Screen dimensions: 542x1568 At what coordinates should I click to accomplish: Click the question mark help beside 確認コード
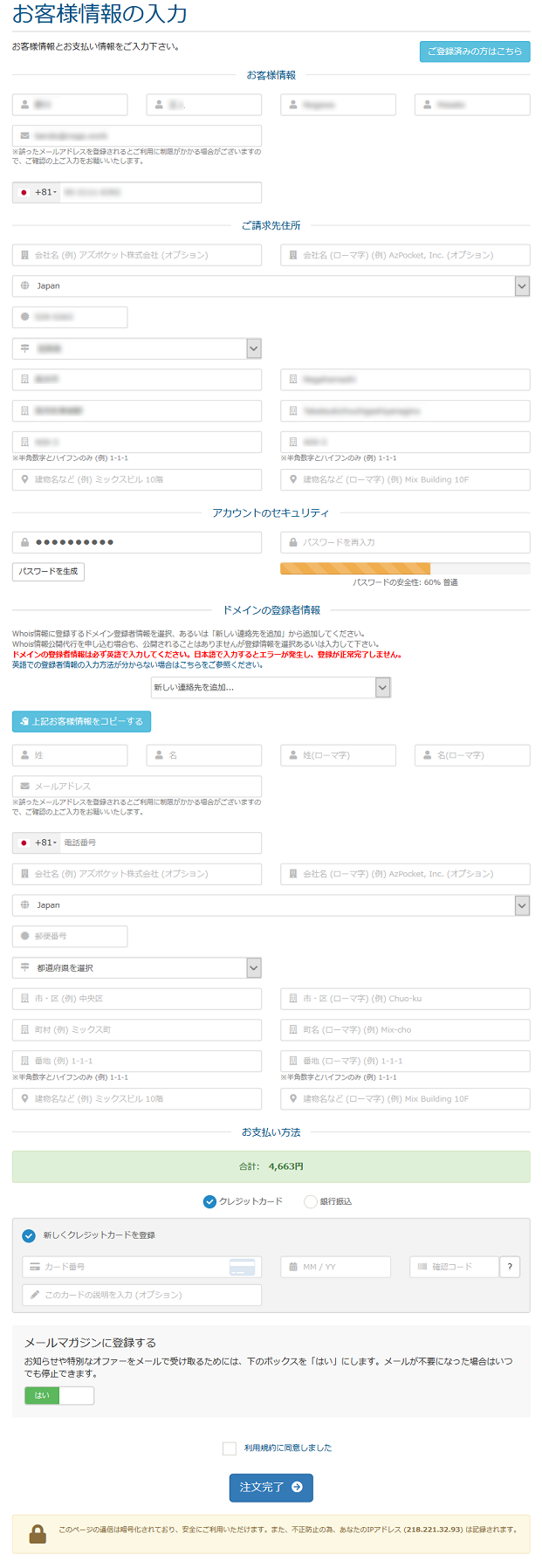(510, 1267)
